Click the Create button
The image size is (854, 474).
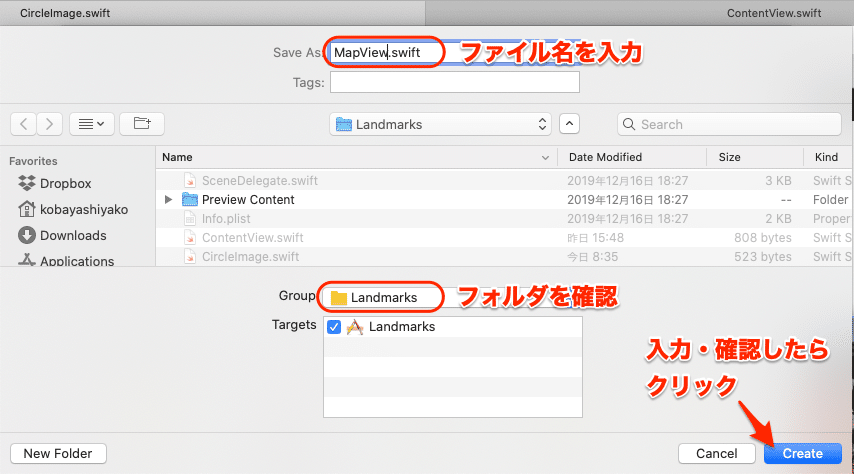pyautogui.click(x=802, y=453)
